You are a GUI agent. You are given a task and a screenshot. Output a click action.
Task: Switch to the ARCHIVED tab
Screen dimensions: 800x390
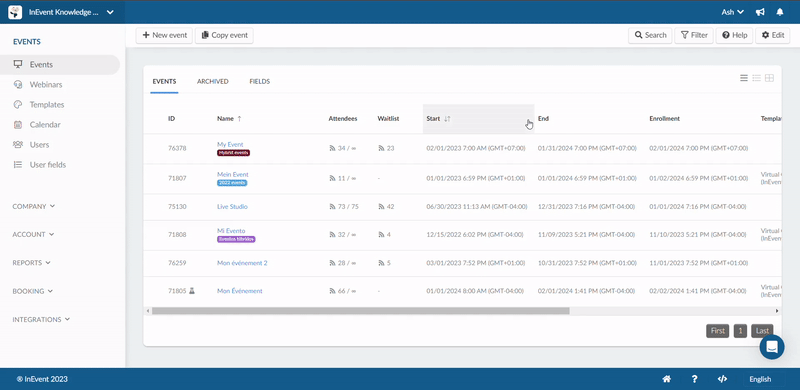213,82
